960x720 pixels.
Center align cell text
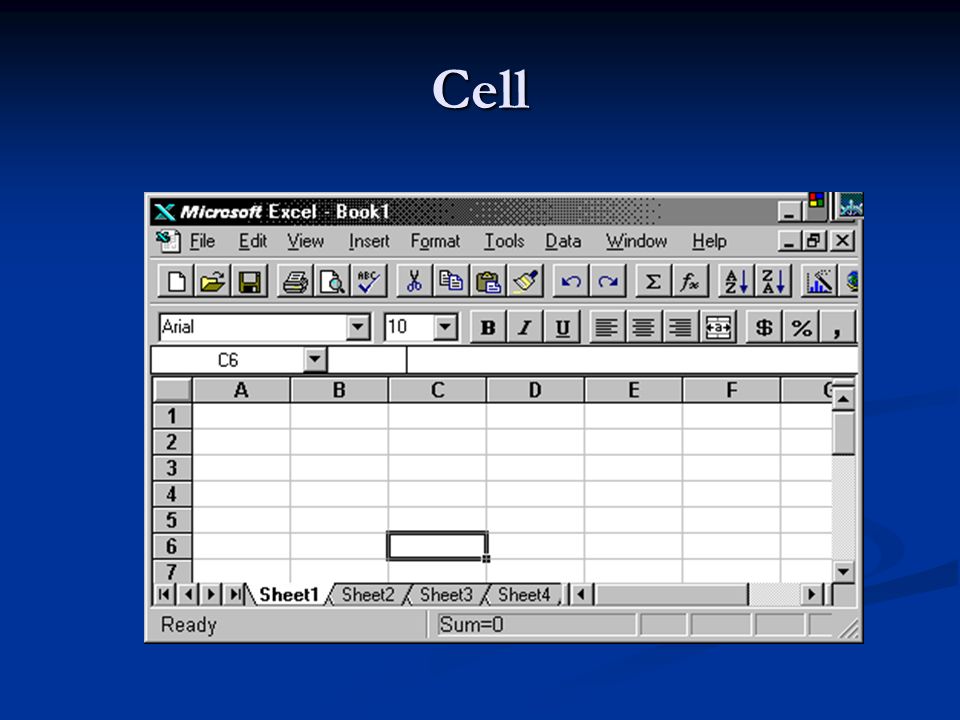coord(643,328)
